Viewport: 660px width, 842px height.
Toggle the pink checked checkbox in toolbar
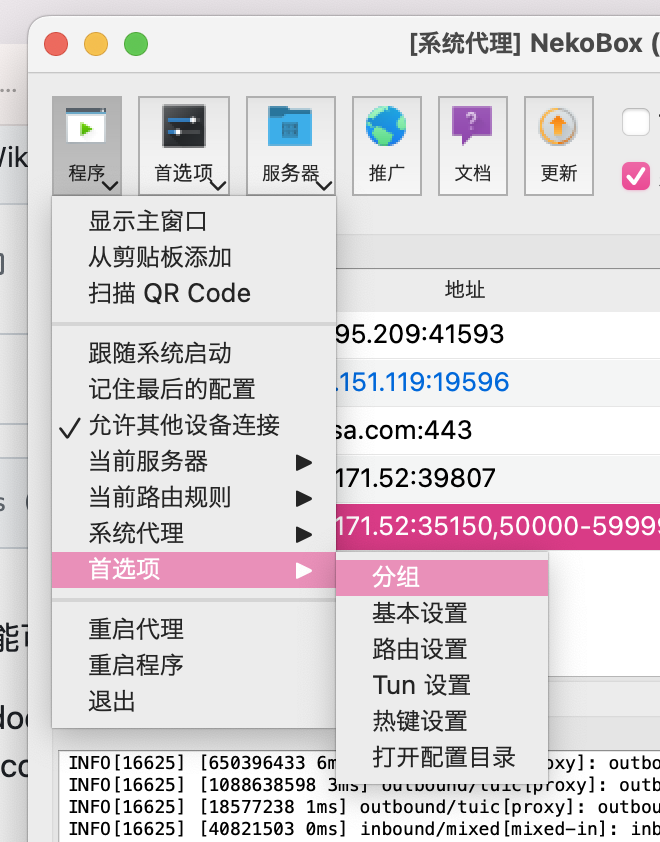636,175
